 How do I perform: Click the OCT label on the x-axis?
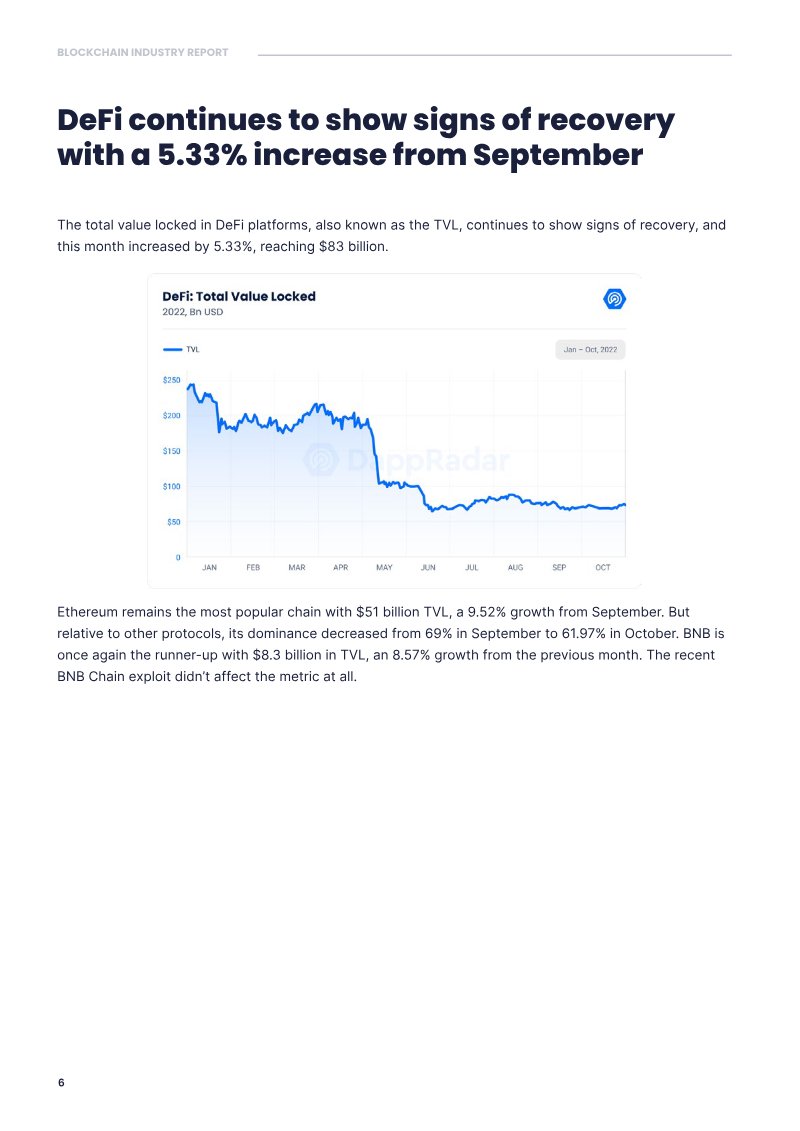(x=603, y=568)
